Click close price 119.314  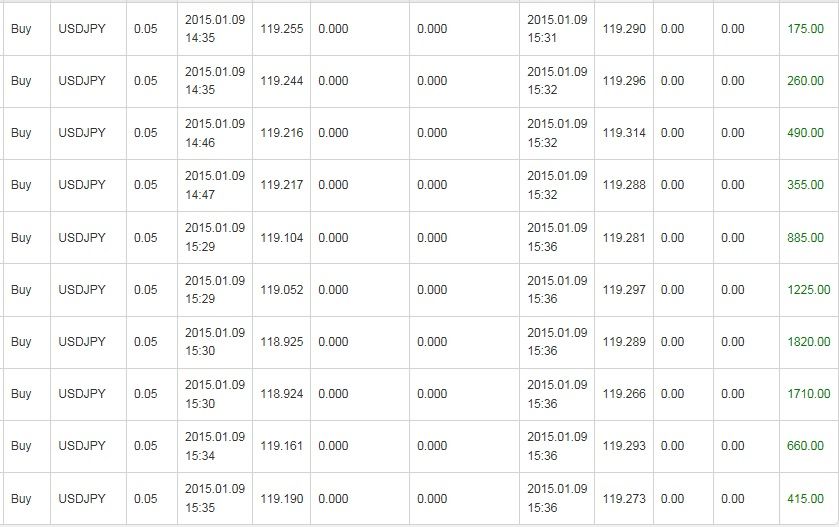tap(624, 133)
